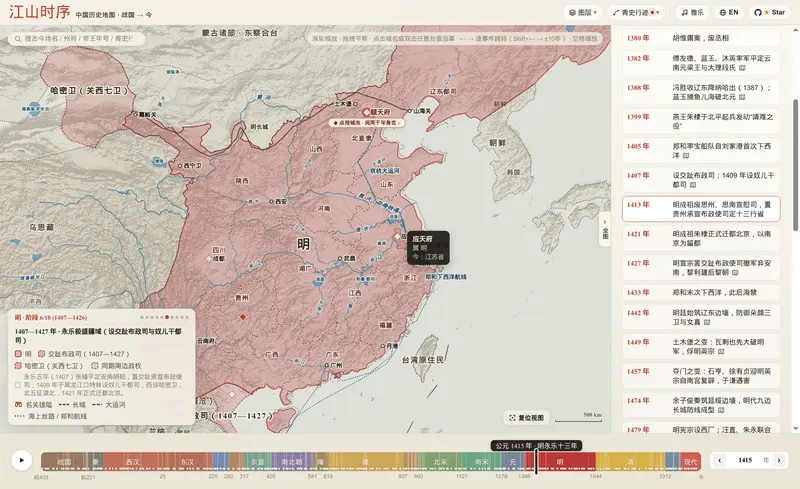Open the 1421 年 迁都北京 event
The width and height of the screenshot is (800, 489).
tap(701, 238)
